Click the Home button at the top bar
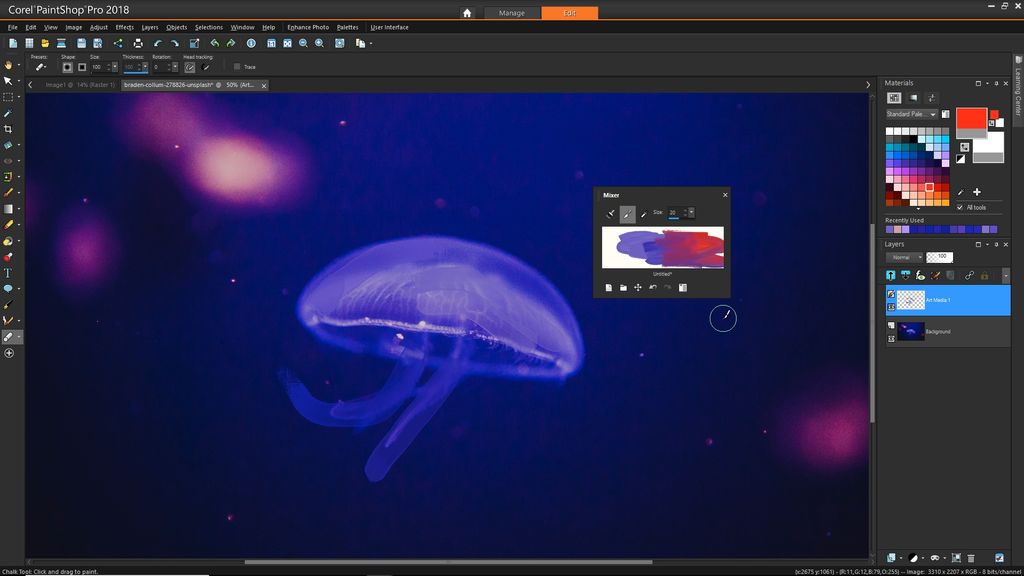The image size is (1024, 576). click(467, 13)
